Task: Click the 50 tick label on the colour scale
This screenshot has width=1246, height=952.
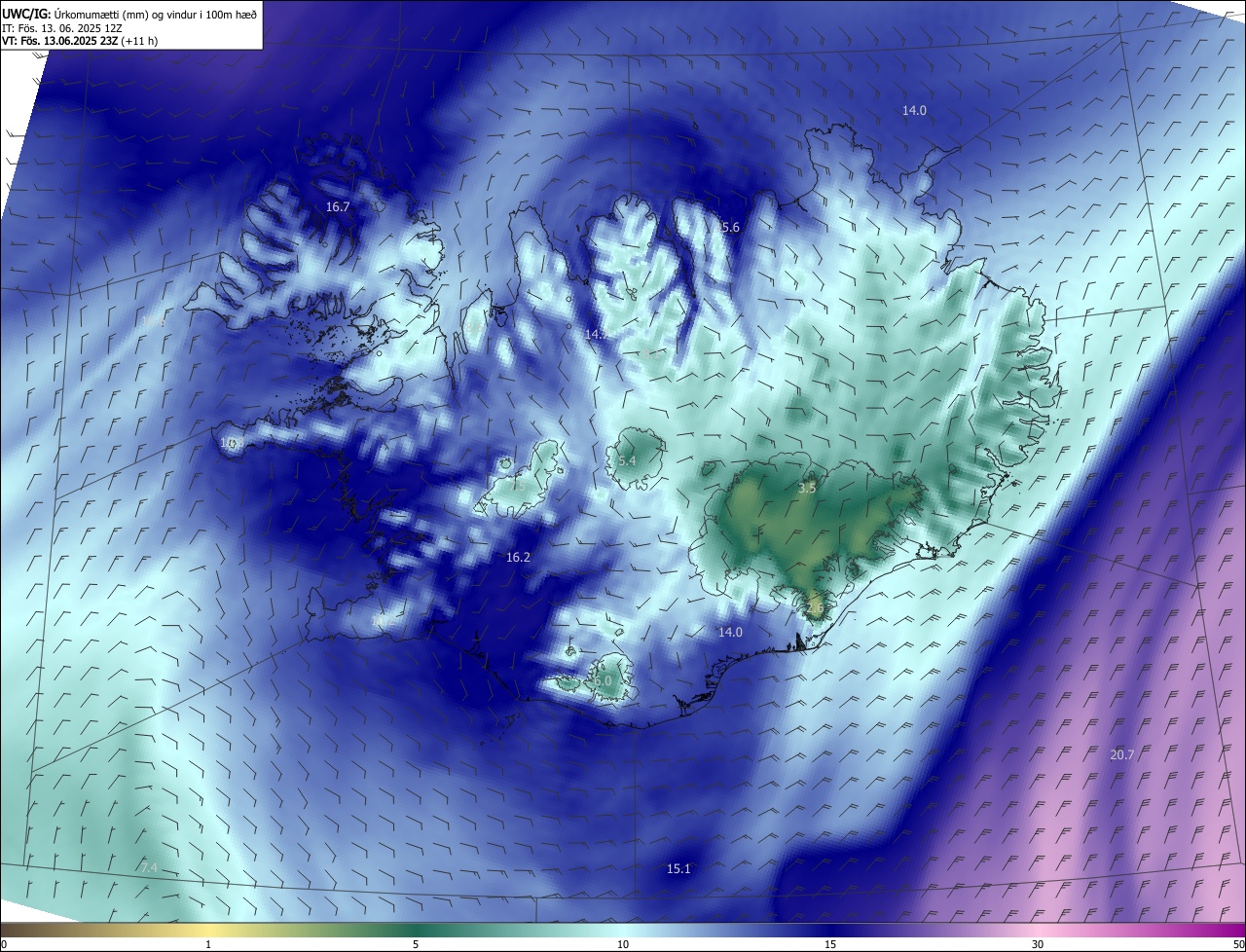Action: pos(1238,945)
